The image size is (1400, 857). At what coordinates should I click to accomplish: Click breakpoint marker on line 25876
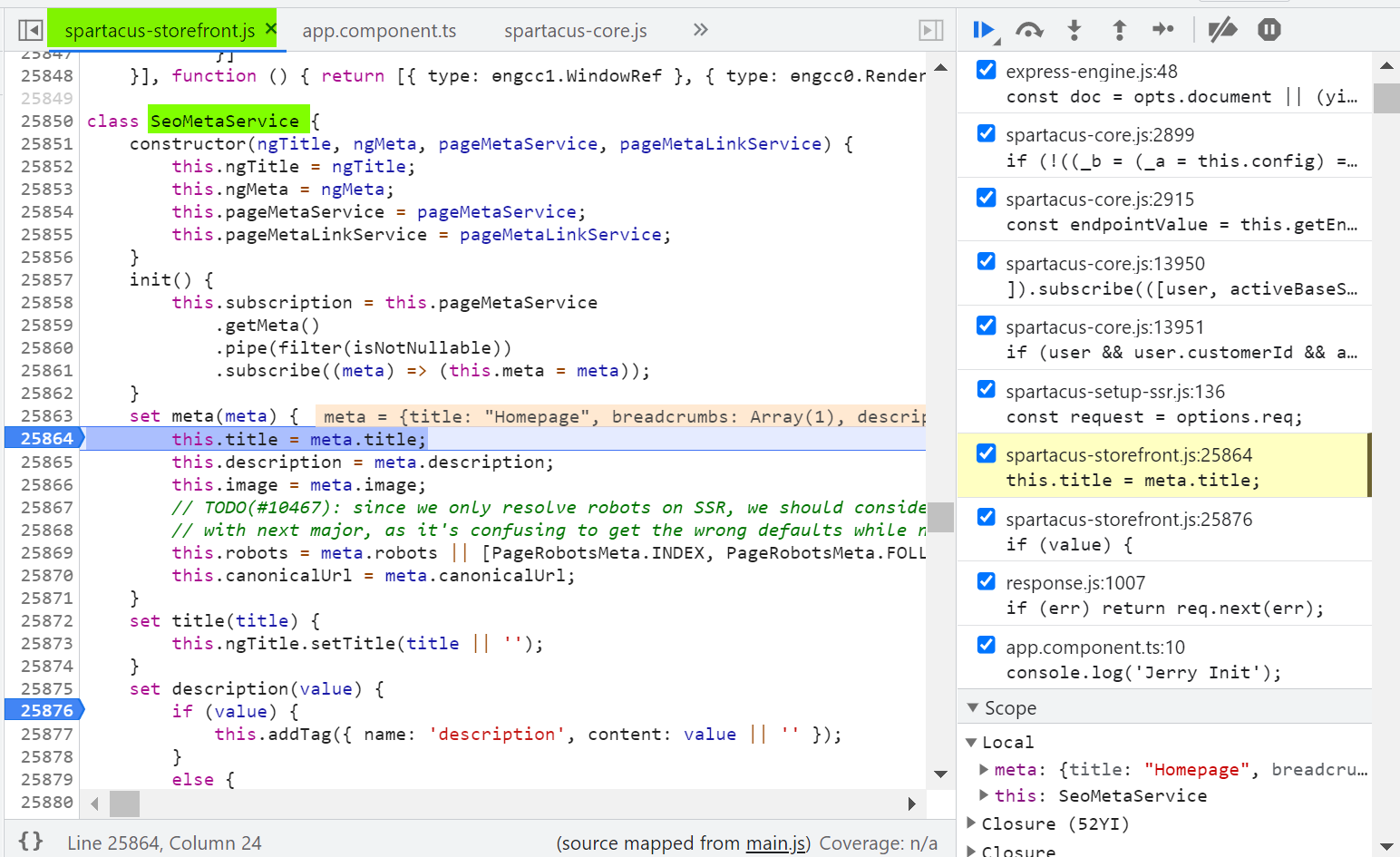point(45,710)
